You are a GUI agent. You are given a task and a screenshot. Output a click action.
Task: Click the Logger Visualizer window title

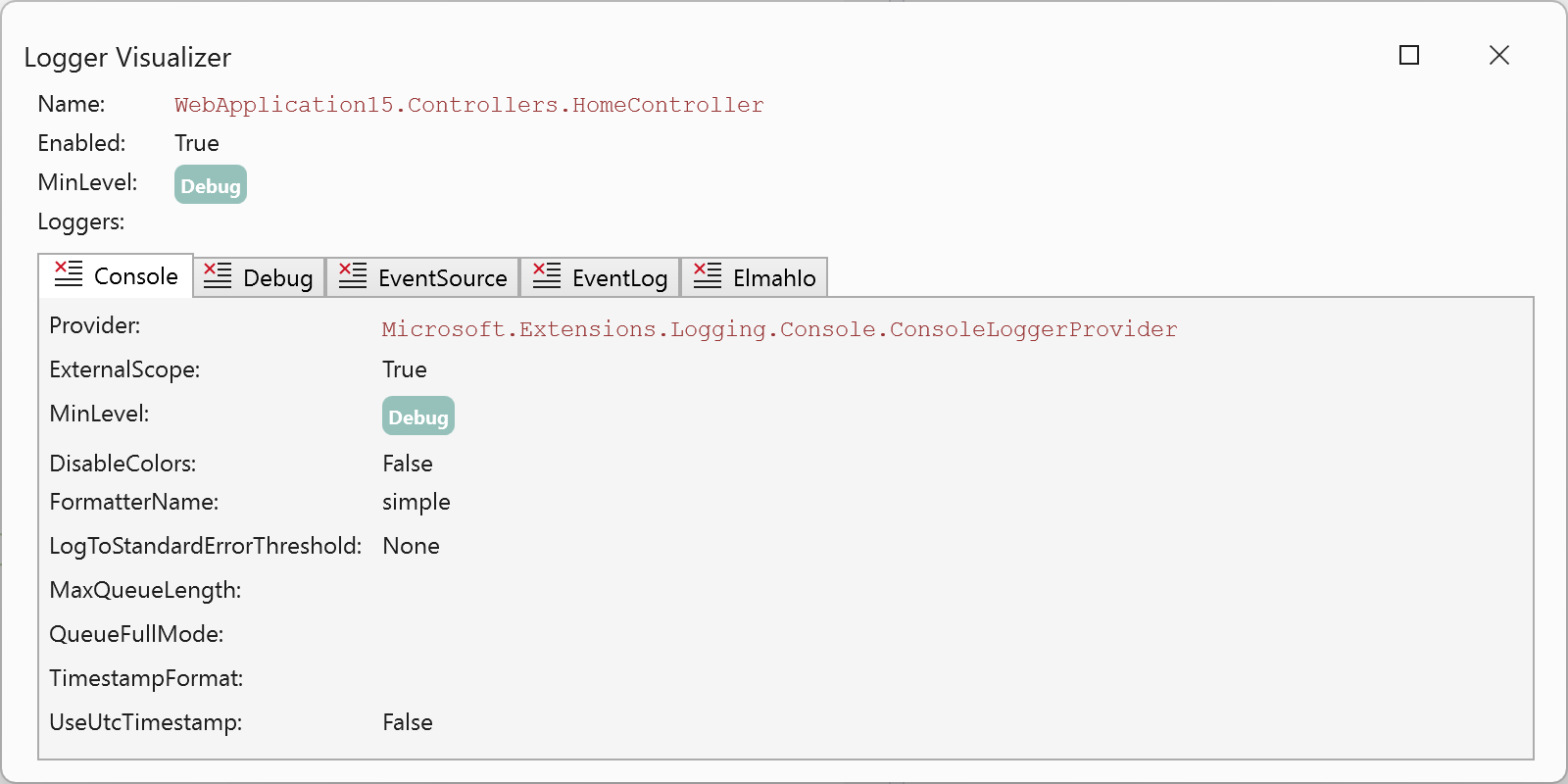[x=127, y=58]
